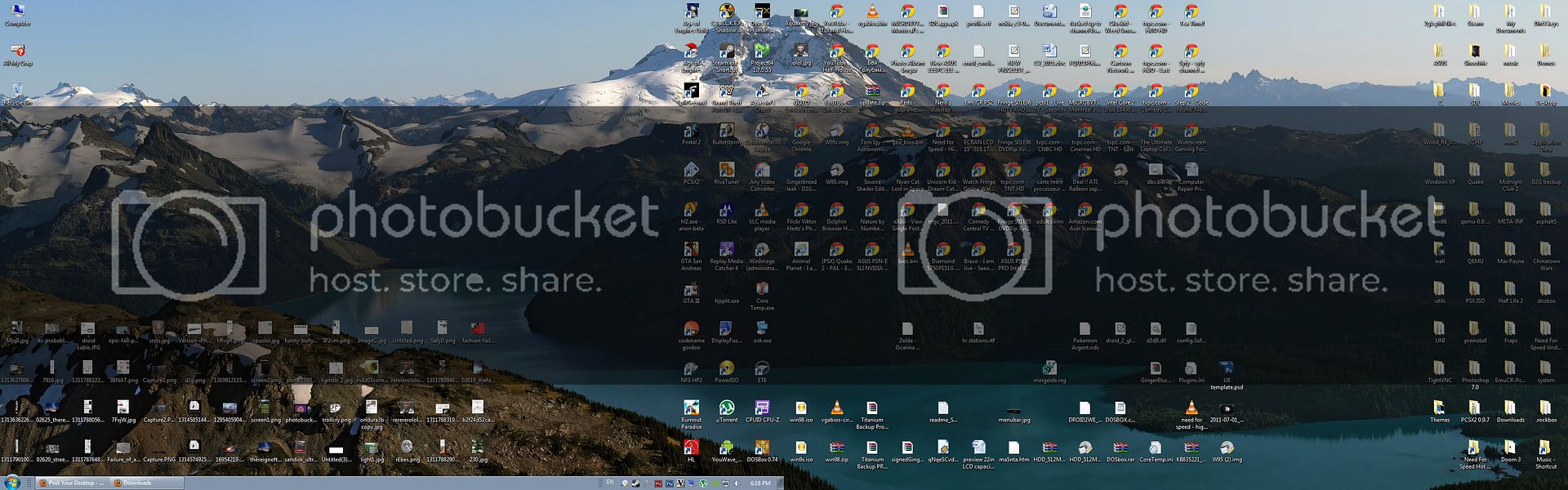Select the Downloads folder on the desktop
Image resolution: width=1568 pixels, height=490 pixels.
click(1510, 408)
